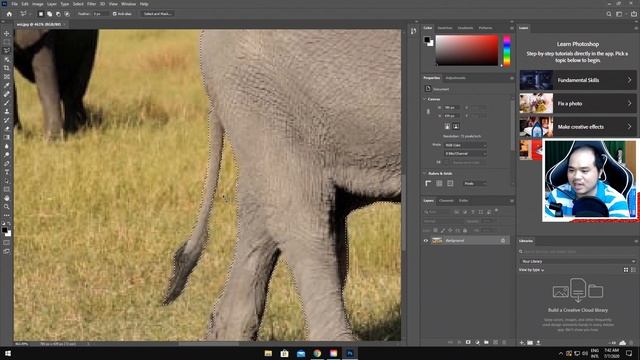Select the Lasso tool in the toolbox
The width and height of the screenshot is (640, 360).
click(7, 51)
